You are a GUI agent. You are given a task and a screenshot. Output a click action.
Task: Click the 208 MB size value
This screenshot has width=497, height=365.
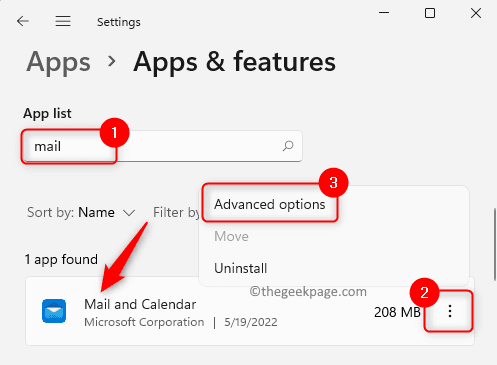point(397,312)
